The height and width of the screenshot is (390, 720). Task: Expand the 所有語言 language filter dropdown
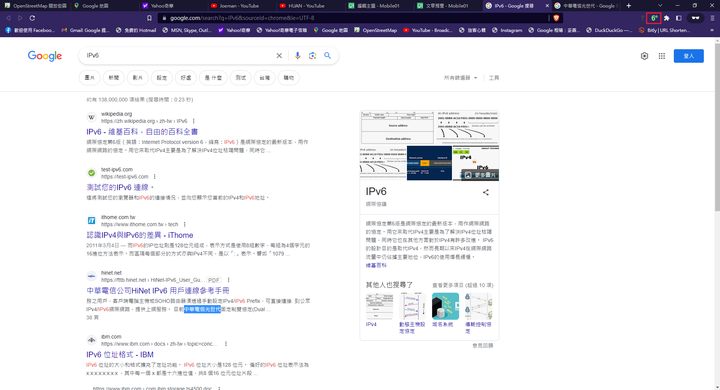(460, 78)
